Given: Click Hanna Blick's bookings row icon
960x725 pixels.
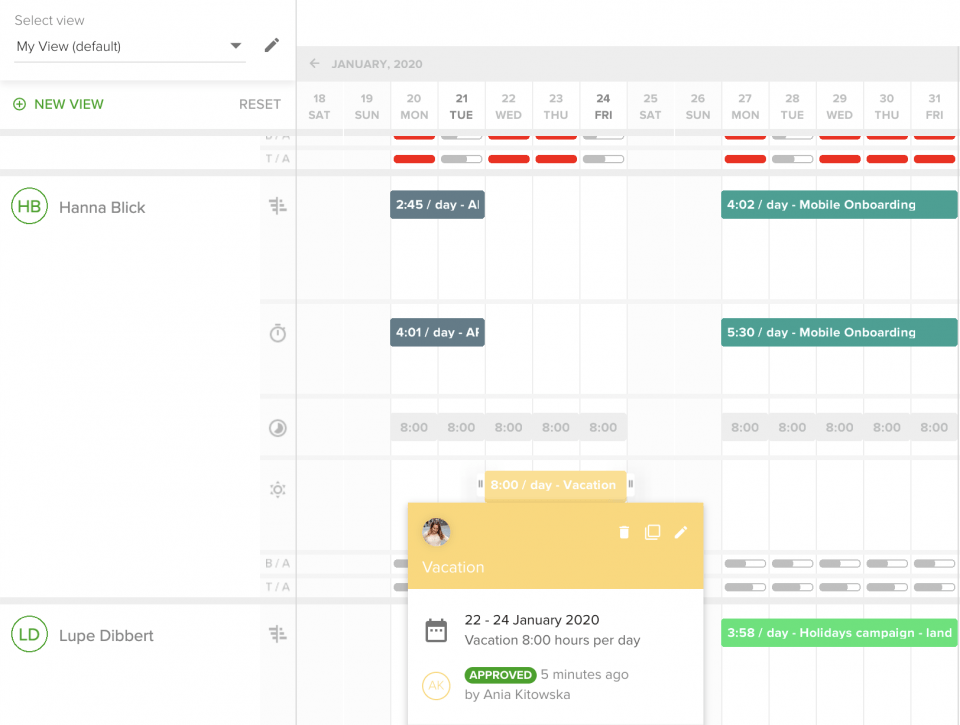Looking at the screenshot, I should point(278,206).
